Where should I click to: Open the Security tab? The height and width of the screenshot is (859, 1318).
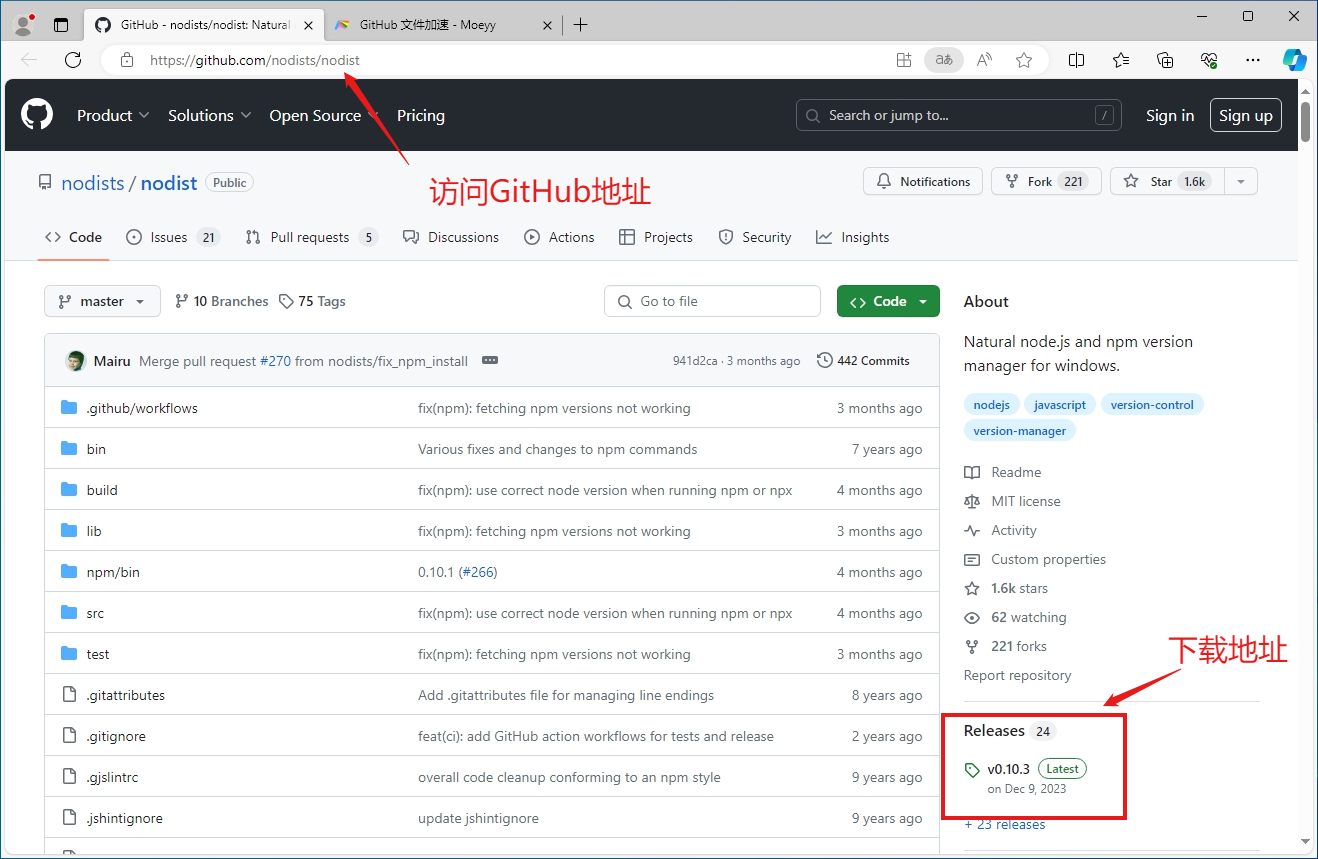pos(755,237)
